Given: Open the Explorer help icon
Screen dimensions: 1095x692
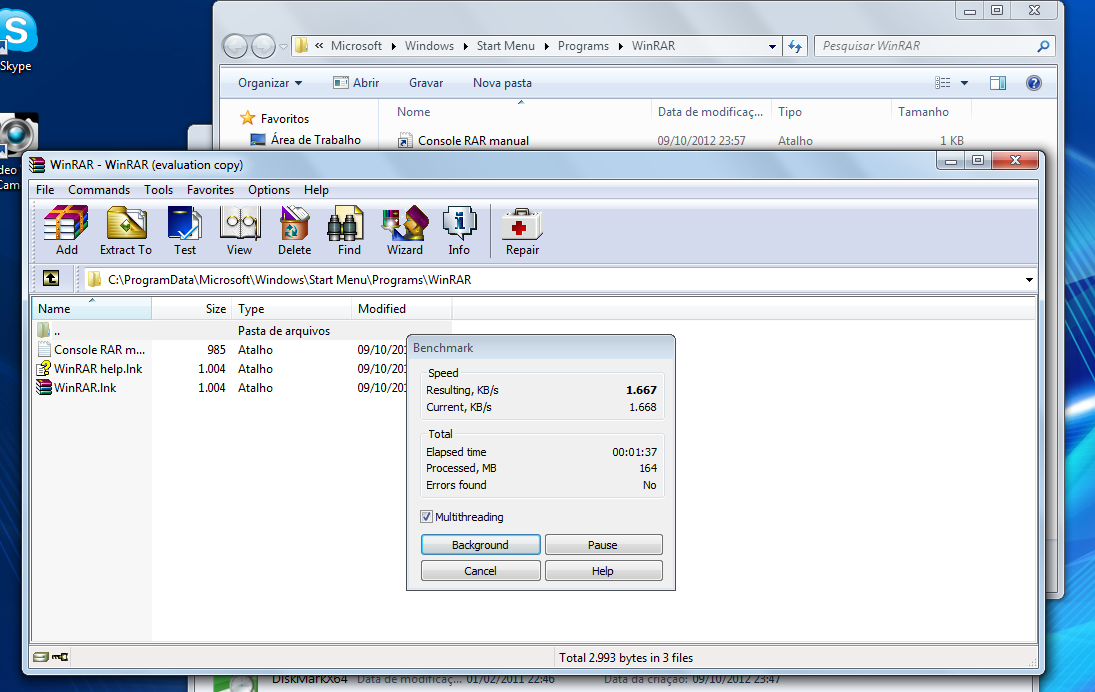Looking at the screenshot, I should tap(1034, 83).
